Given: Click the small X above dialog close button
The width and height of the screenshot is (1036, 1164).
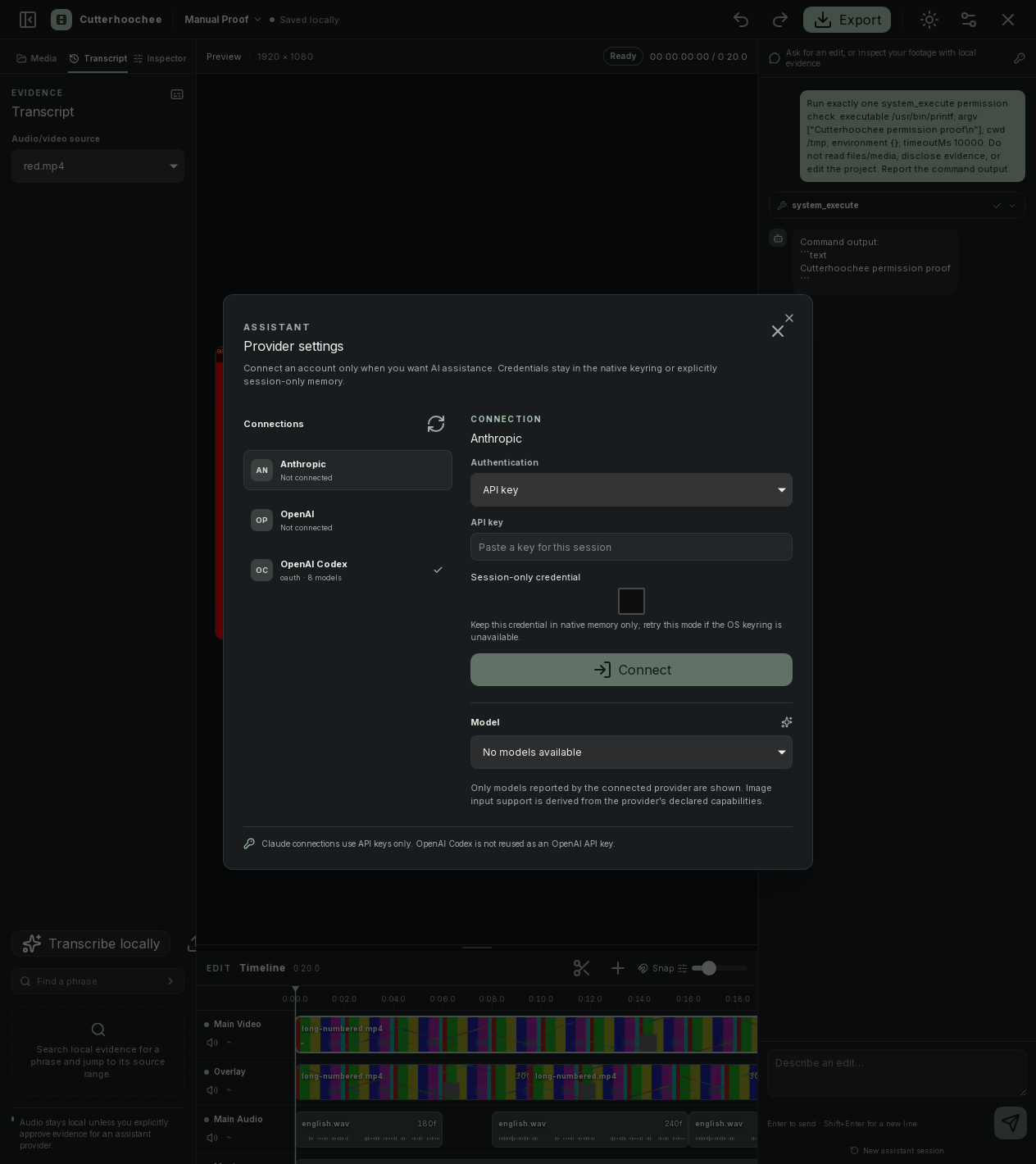Looking at the screenshot, I should pos(789,318).
